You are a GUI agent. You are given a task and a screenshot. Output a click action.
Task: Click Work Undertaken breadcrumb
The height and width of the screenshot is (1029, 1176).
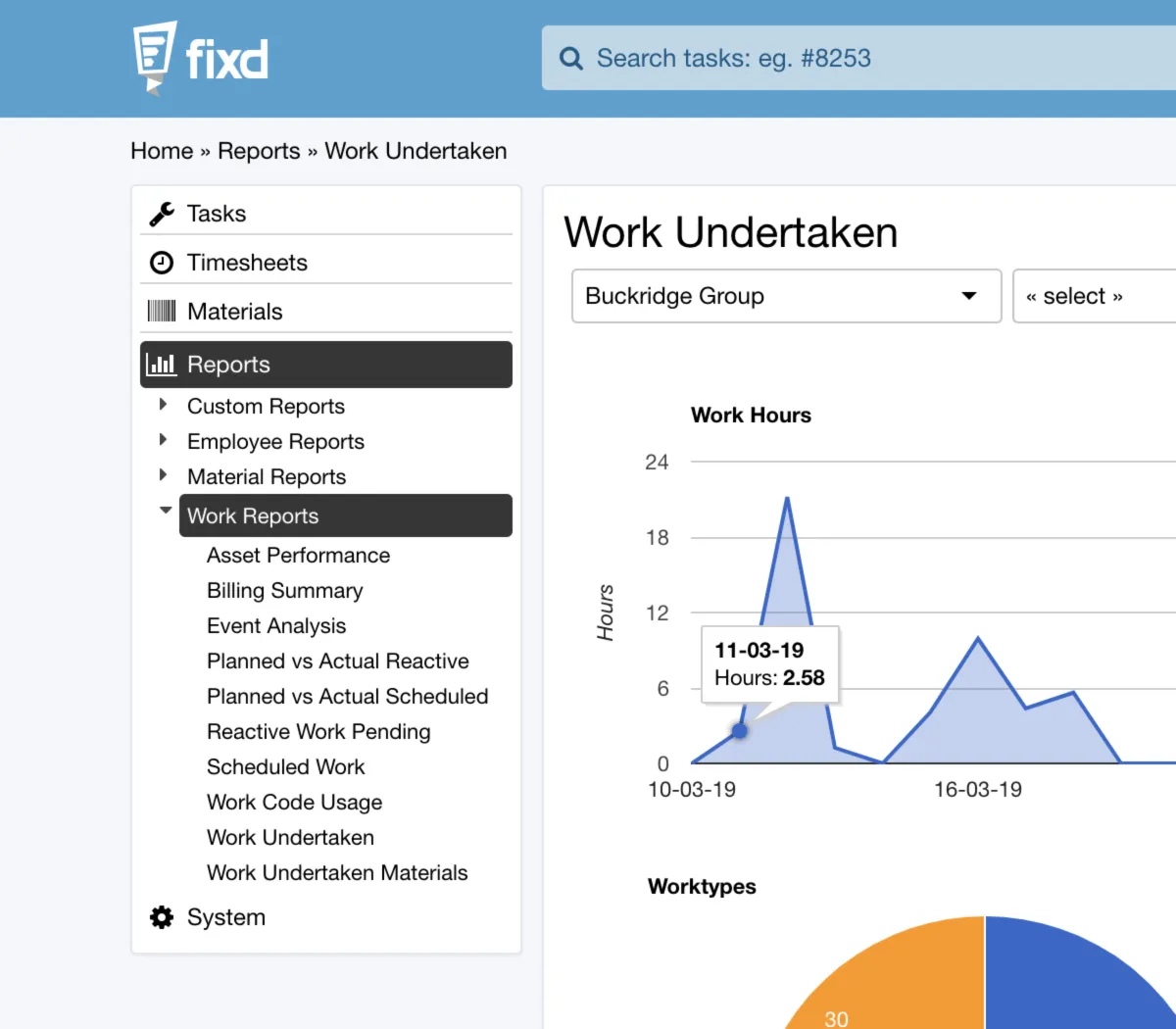tap(416, 151)
